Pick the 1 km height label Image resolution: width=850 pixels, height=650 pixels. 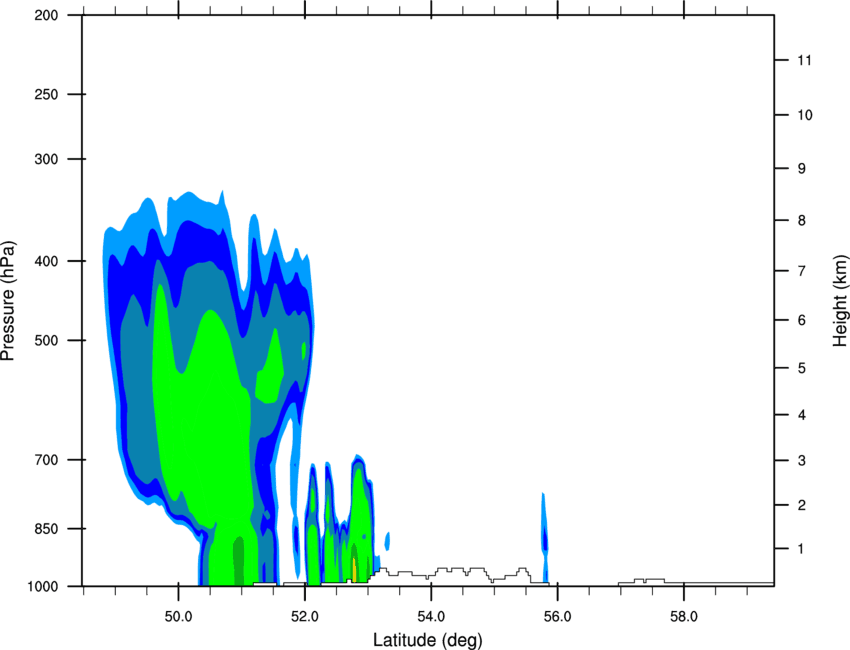801,549
